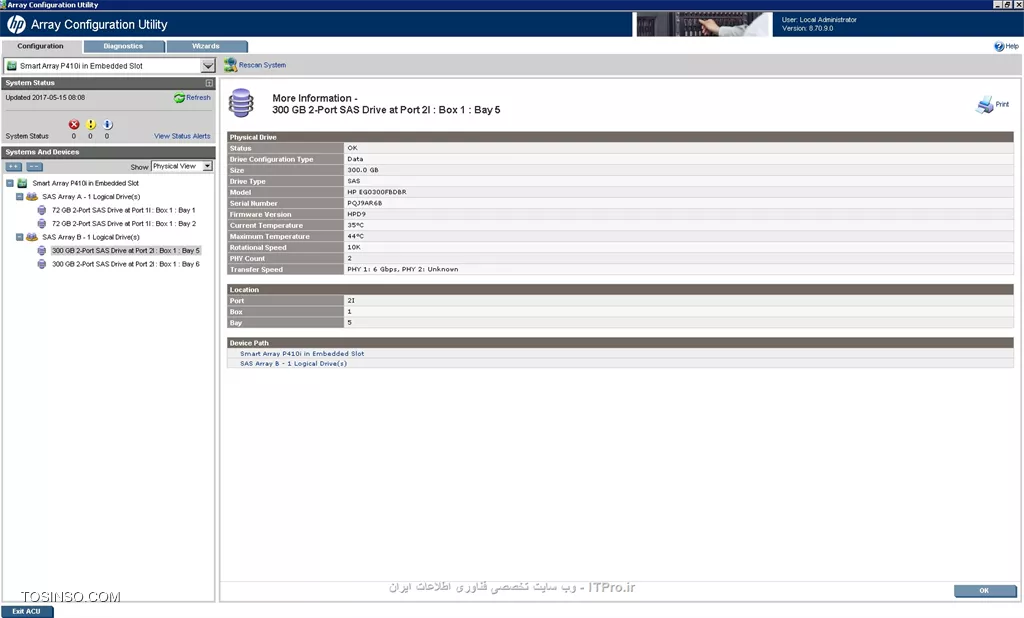
Task: Select 300 GB SAS Drive Bay 6
Action: click(126, 264)
